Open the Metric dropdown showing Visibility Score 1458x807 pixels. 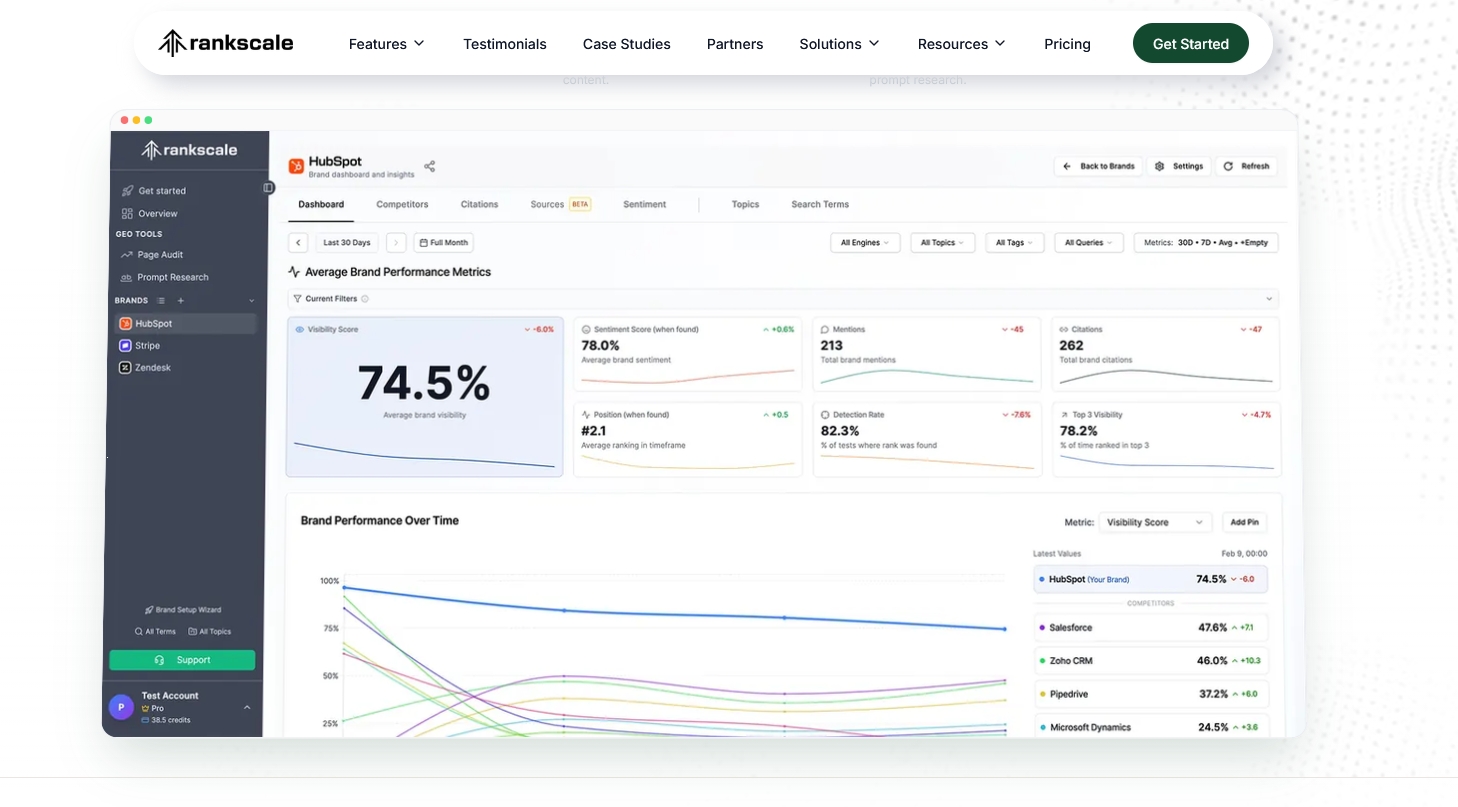click(1155, 522)
